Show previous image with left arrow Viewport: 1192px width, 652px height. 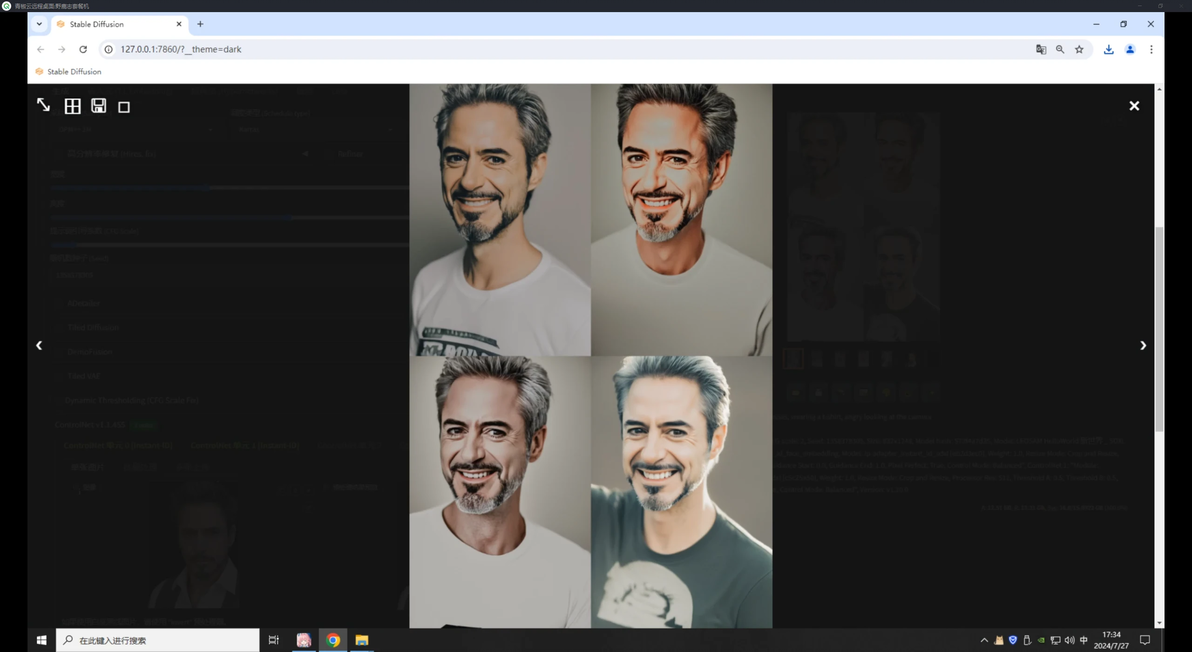pos(39,345)
